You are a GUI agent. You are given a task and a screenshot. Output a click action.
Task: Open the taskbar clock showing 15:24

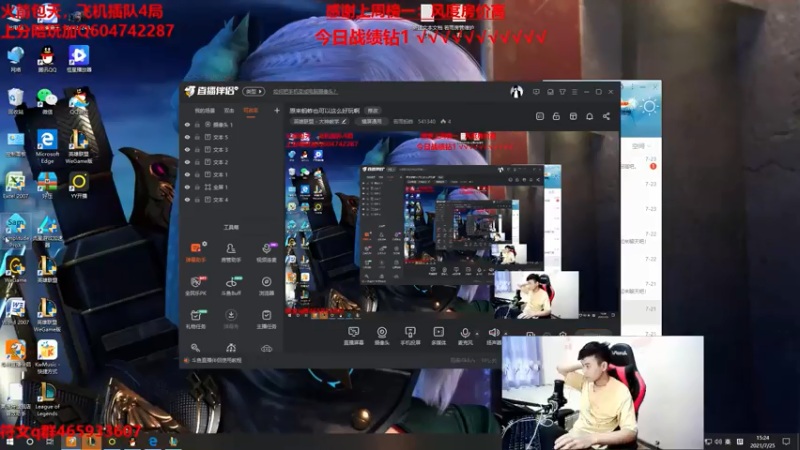pos(763,441)
